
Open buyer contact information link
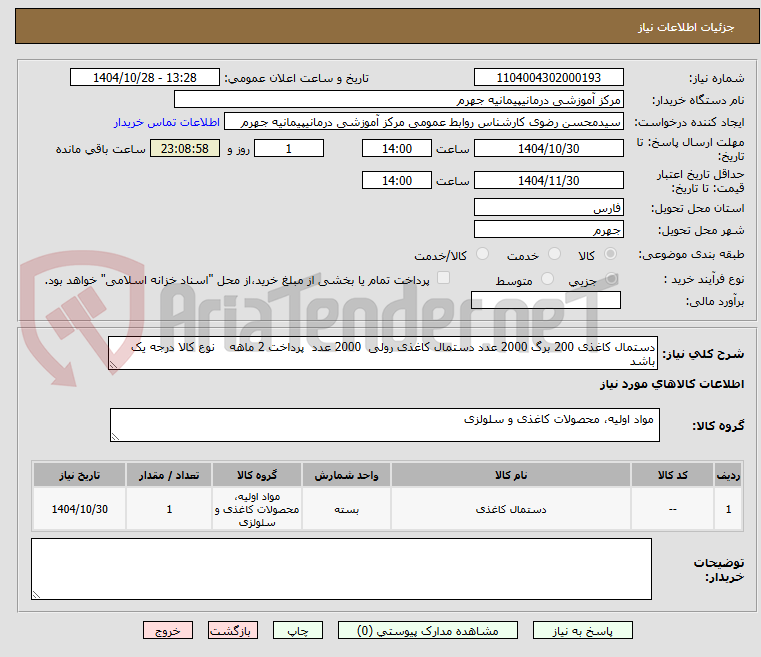(167, 122)
